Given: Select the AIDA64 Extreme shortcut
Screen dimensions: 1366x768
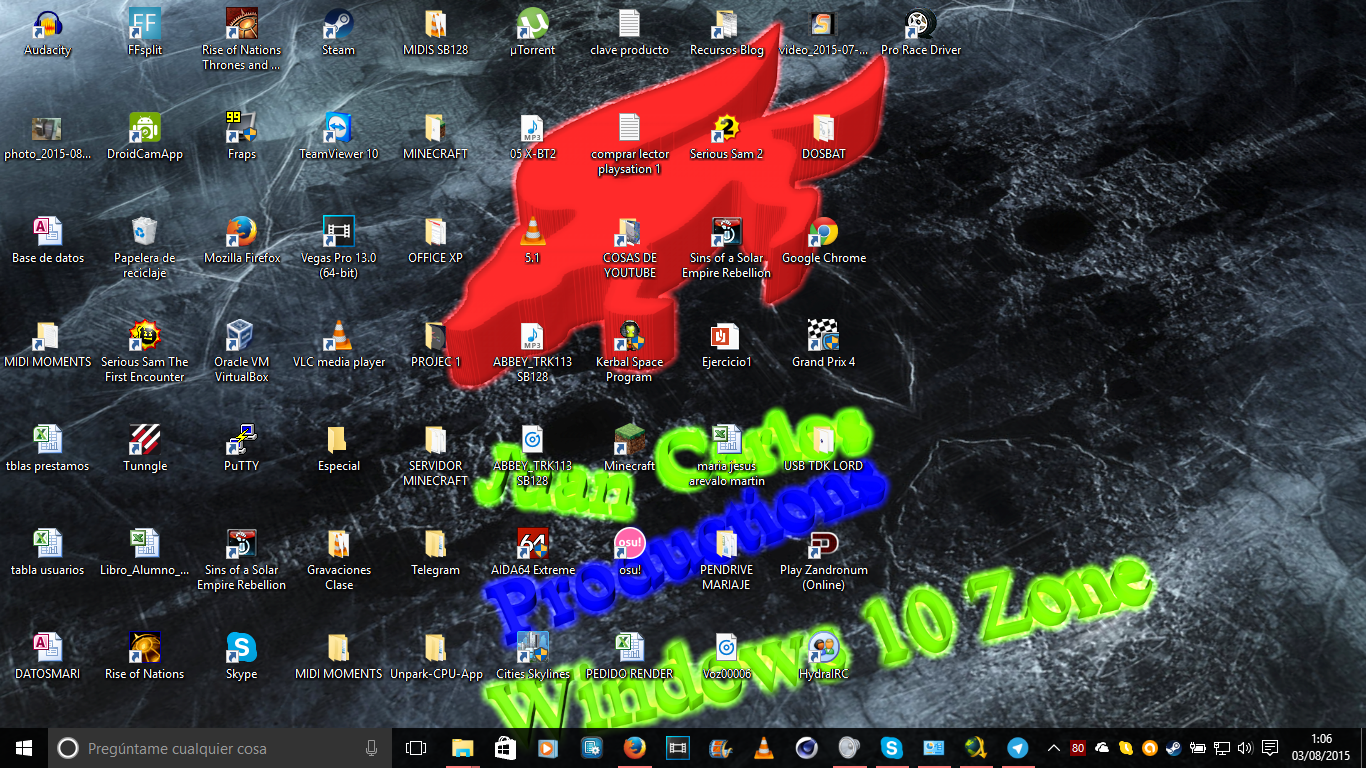Looking at the screenshot, I should coord(532,552).
